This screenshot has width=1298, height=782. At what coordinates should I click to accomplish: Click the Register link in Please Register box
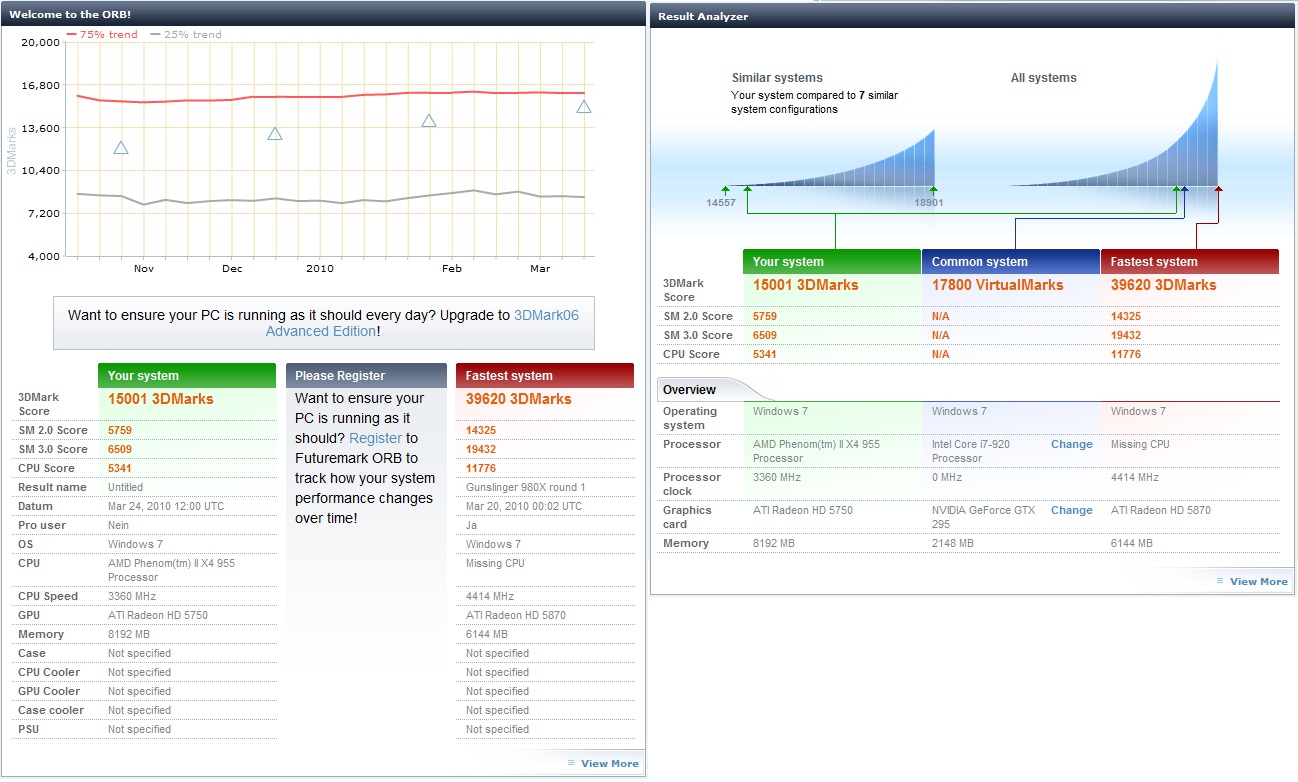(x=376, y=438)
